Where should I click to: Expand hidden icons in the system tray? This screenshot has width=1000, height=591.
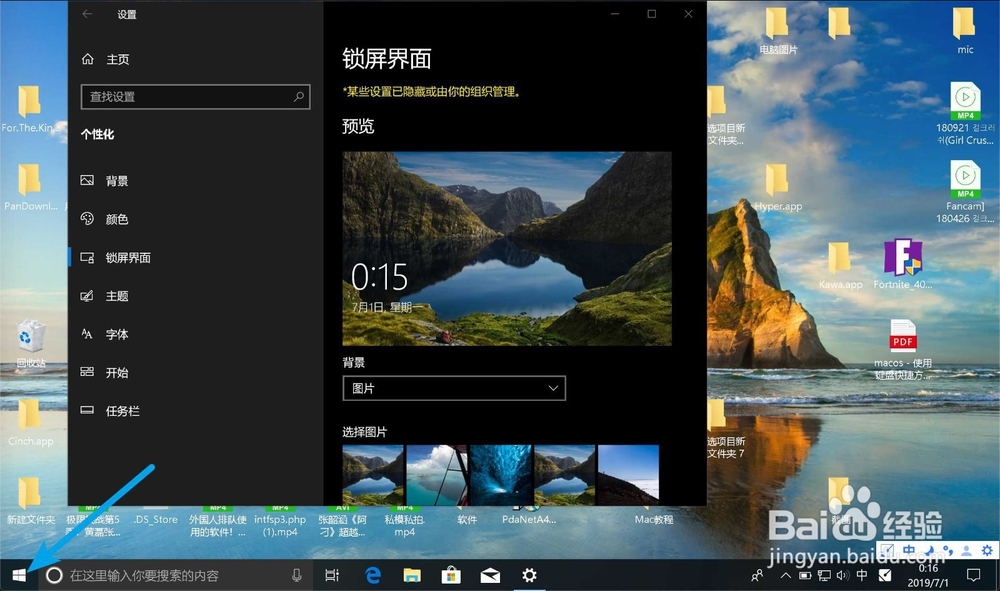pos(784,575)
